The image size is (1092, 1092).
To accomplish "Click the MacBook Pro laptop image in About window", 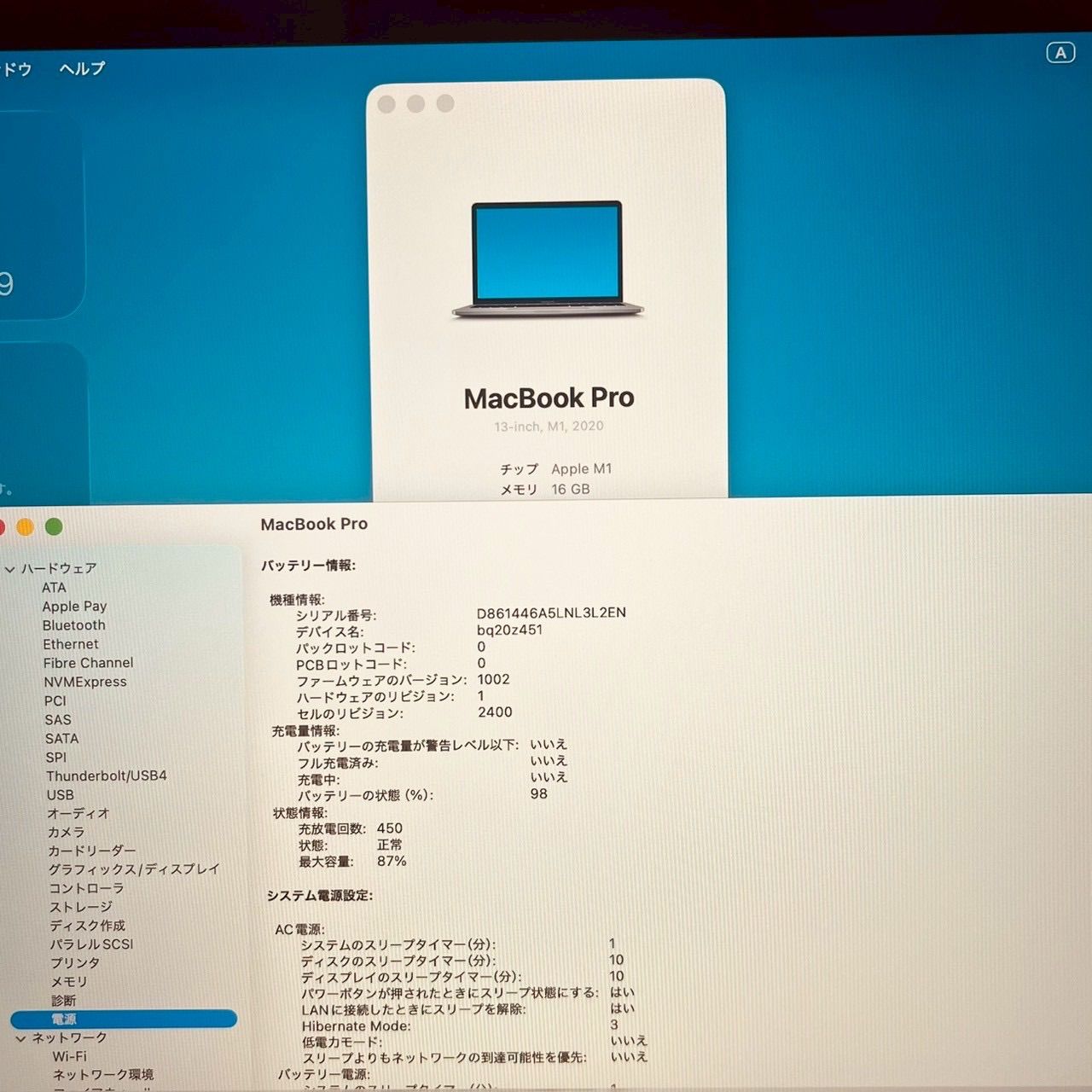I will click(548, 260).
